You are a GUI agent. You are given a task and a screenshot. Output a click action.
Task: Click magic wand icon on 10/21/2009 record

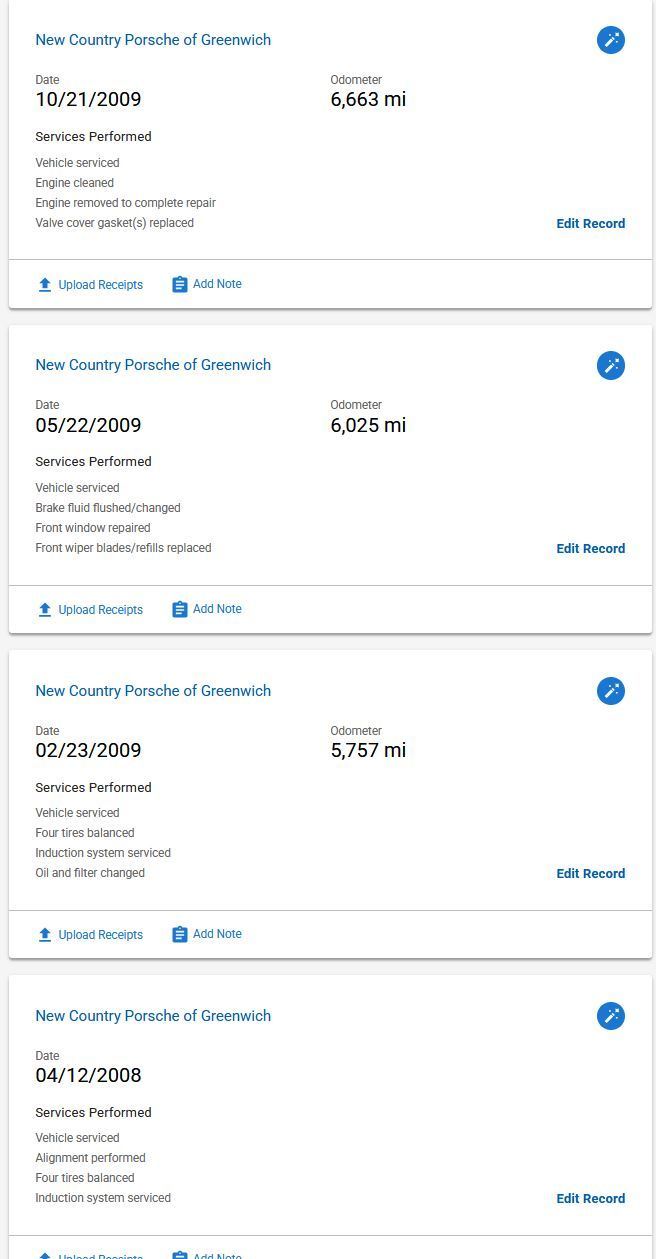click(611, 40)
